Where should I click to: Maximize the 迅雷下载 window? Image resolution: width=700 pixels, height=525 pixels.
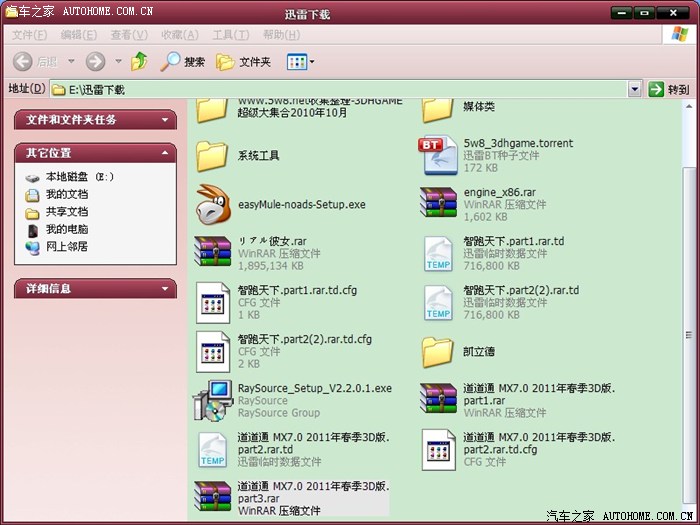pos(644,12)
